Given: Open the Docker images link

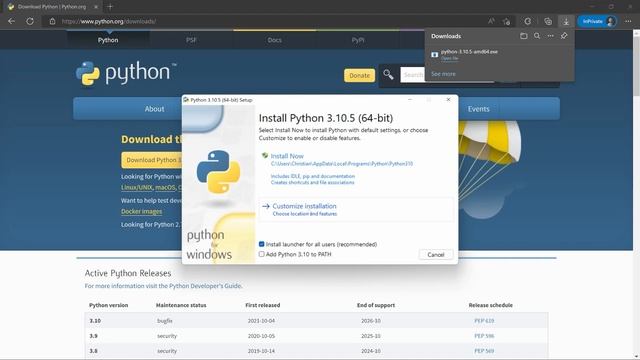Looking at the screenshot, I should [x=141, y=211].
